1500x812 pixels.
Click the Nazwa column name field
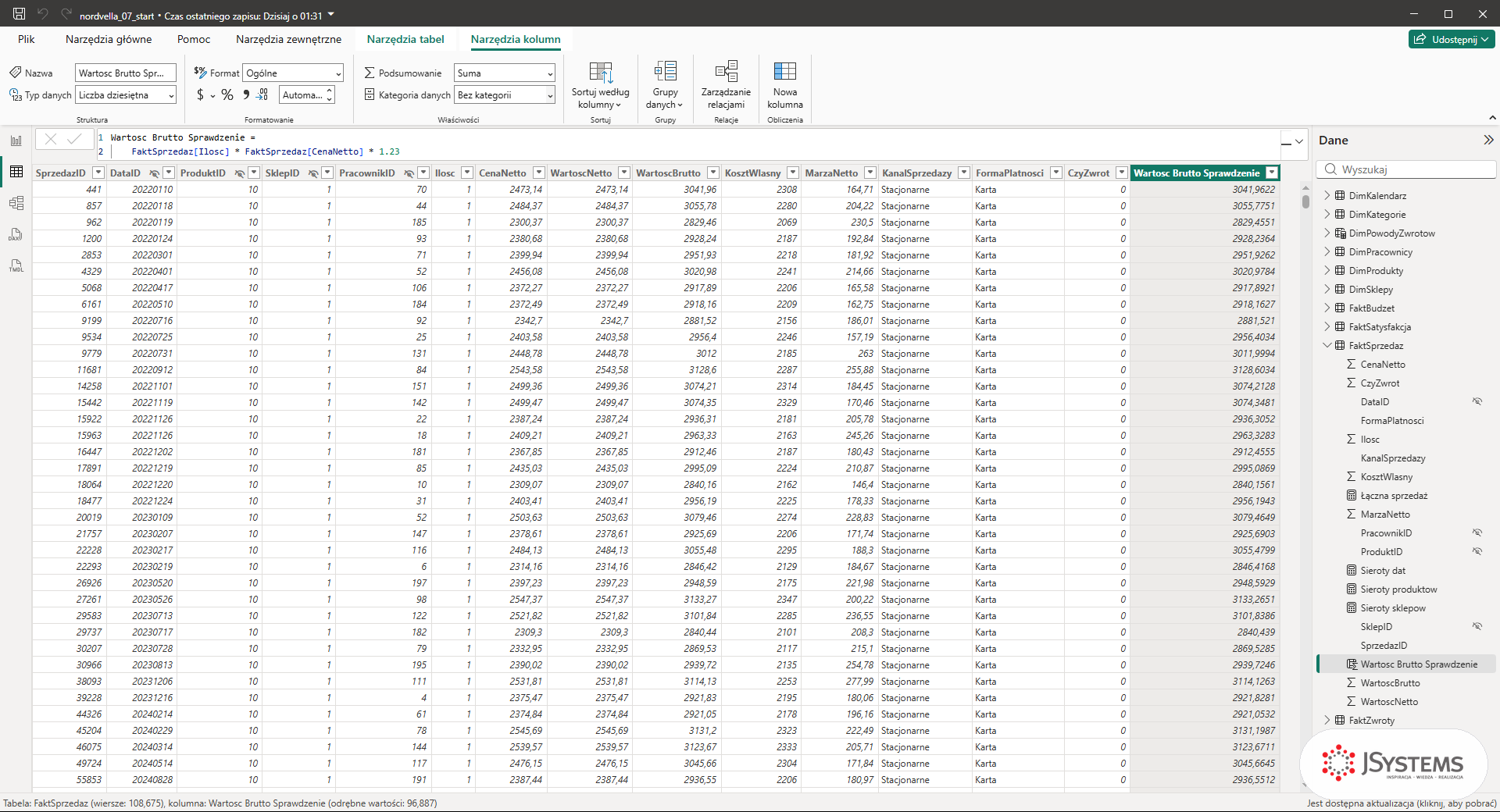pos(126,73)
